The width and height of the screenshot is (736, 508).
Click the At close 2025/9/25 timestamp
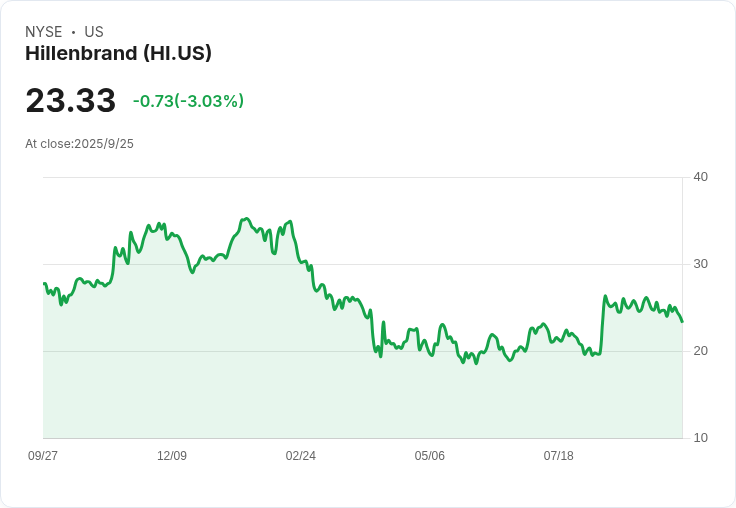point(79,144)
